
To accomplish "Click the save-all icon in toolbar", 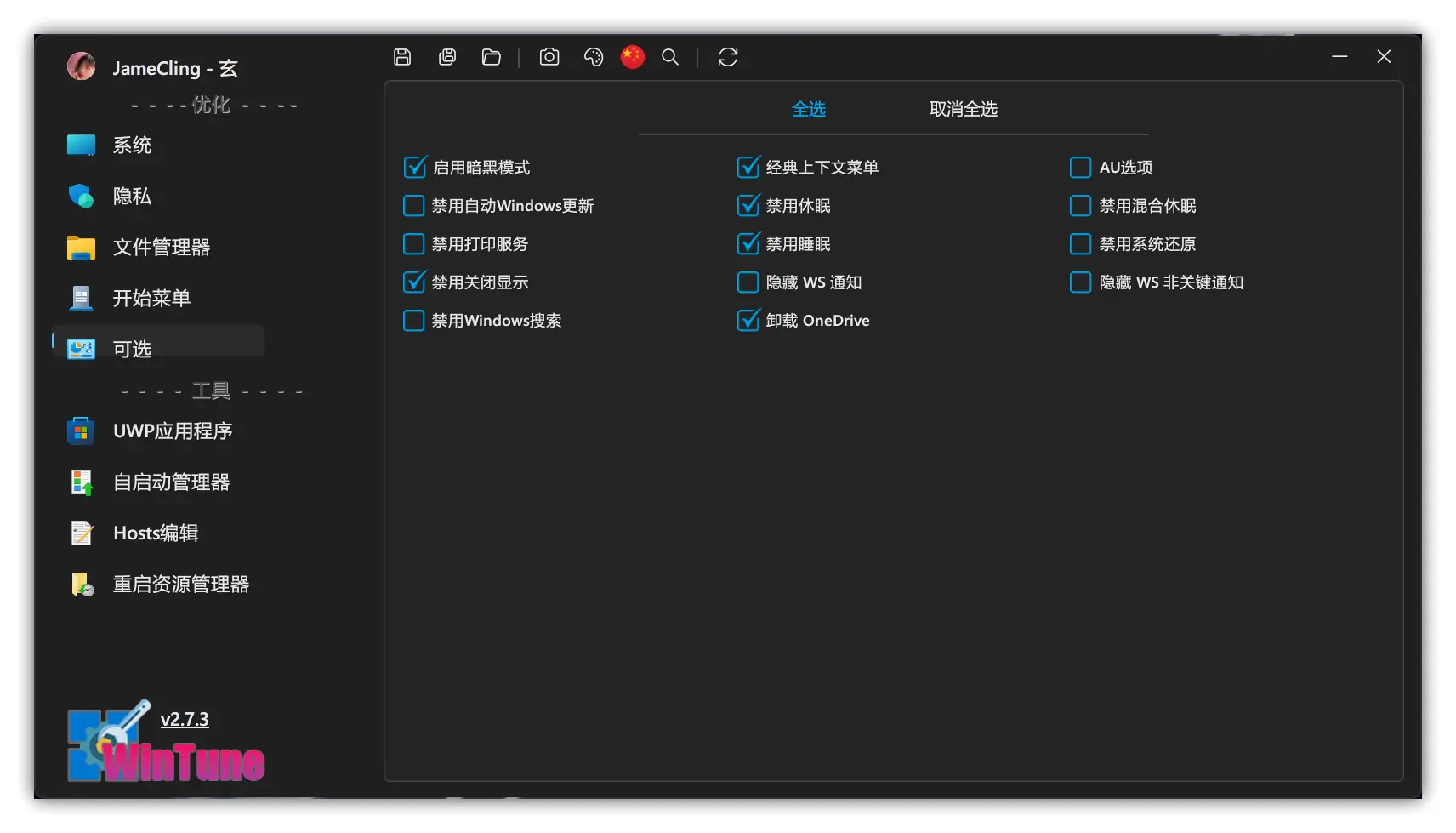I will [447, 57].
